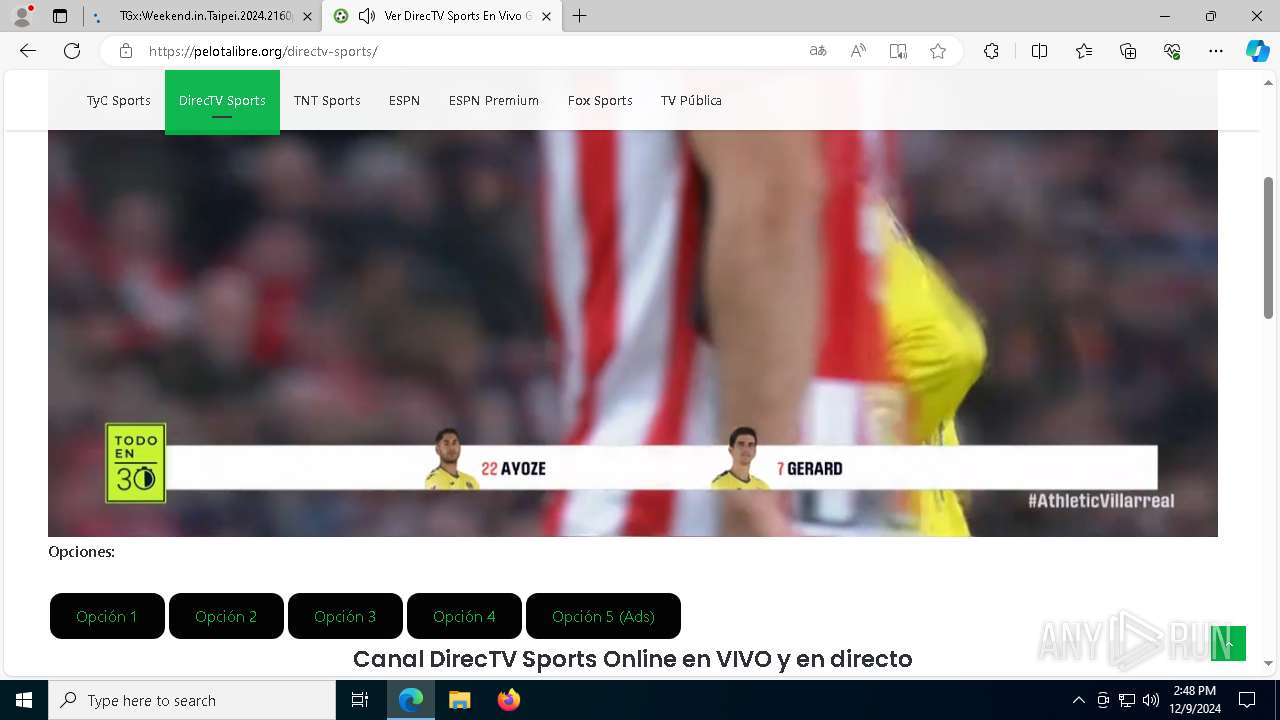Open a new browser tab
This screenshot has width=1280, height=720.
point(580,16)
